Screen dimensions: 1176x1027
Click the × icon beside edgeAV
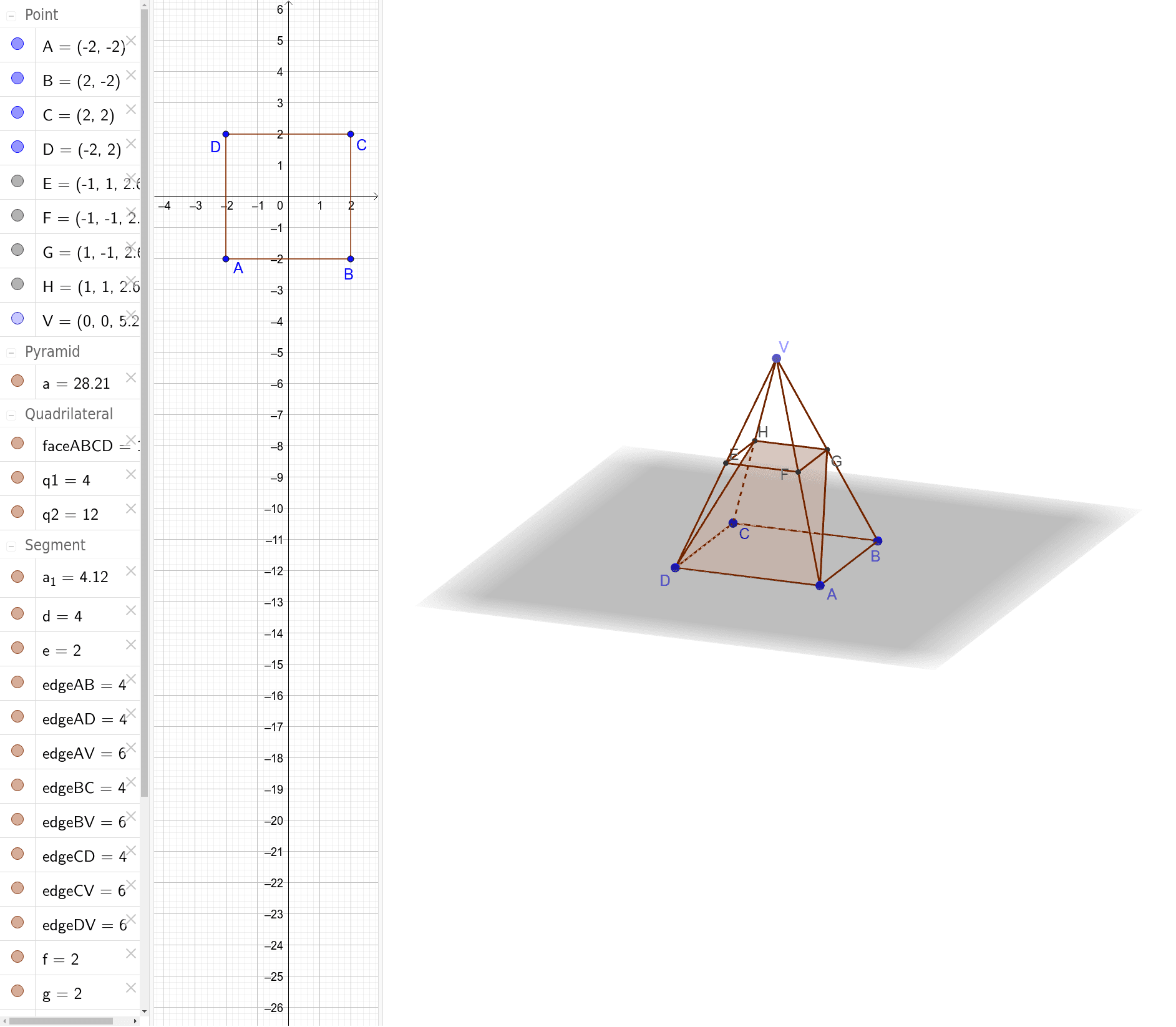[132, 747]
